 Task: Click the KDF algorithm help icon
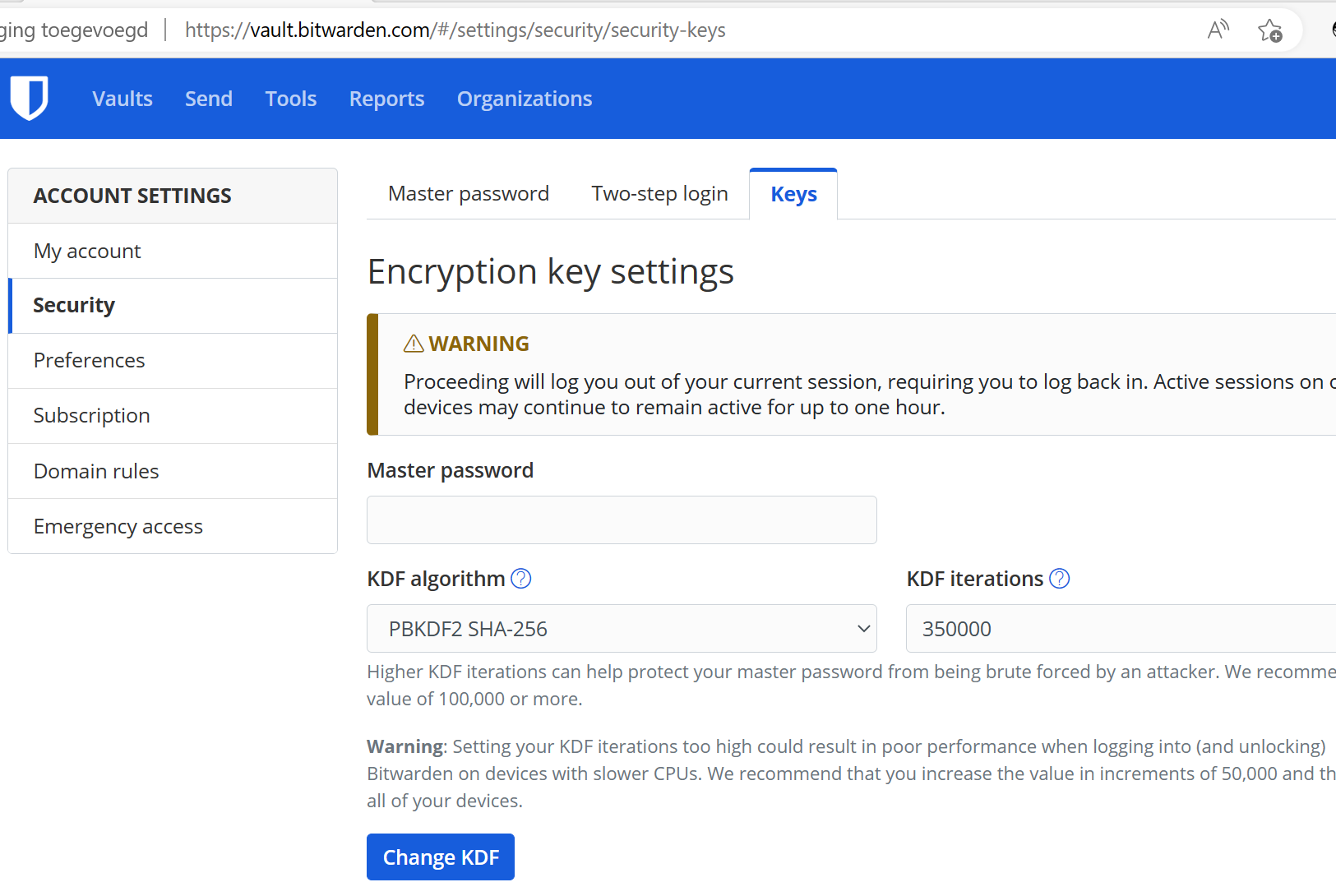click(x=521, y=579)
